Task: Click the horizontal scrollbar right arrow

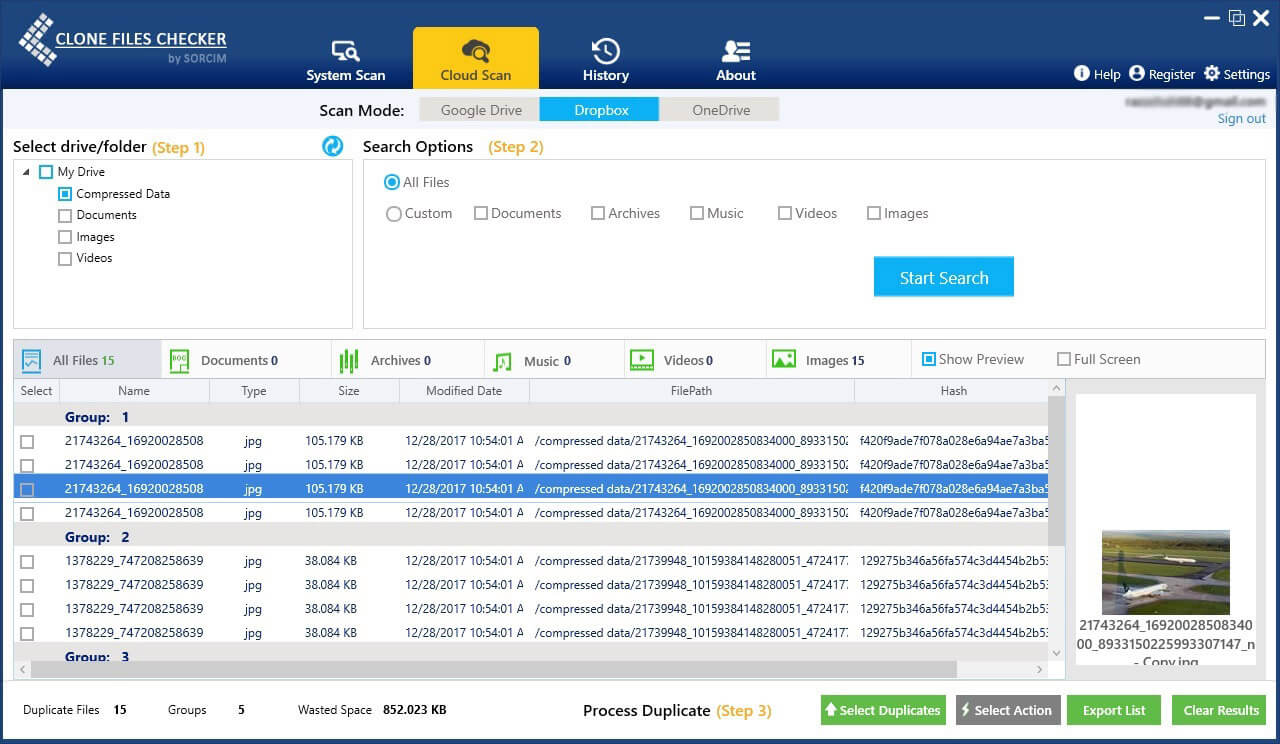Action: pyautogui.click(x=1042, y=670)
